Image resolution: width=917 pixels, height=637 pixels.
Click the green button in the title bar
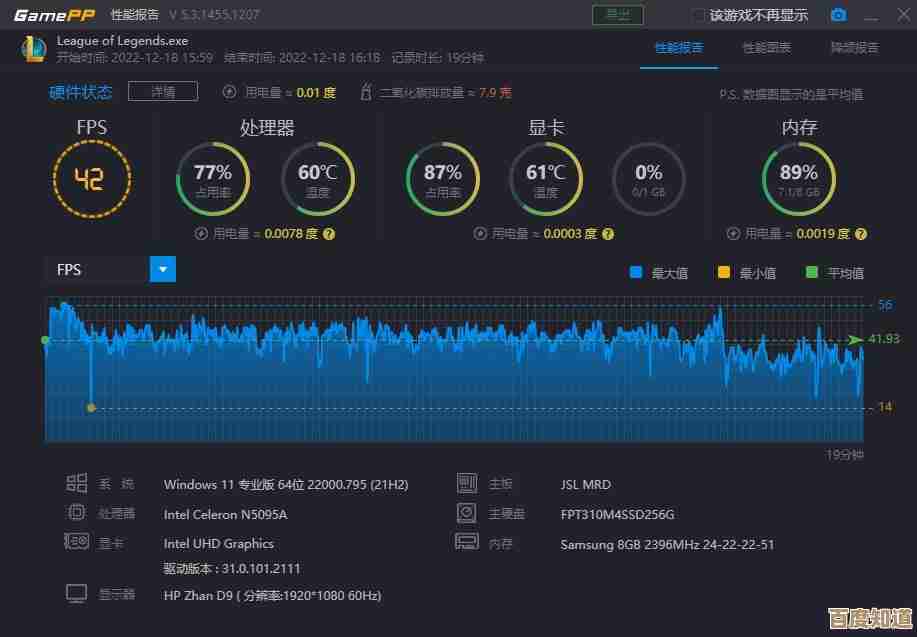(618, 14)
